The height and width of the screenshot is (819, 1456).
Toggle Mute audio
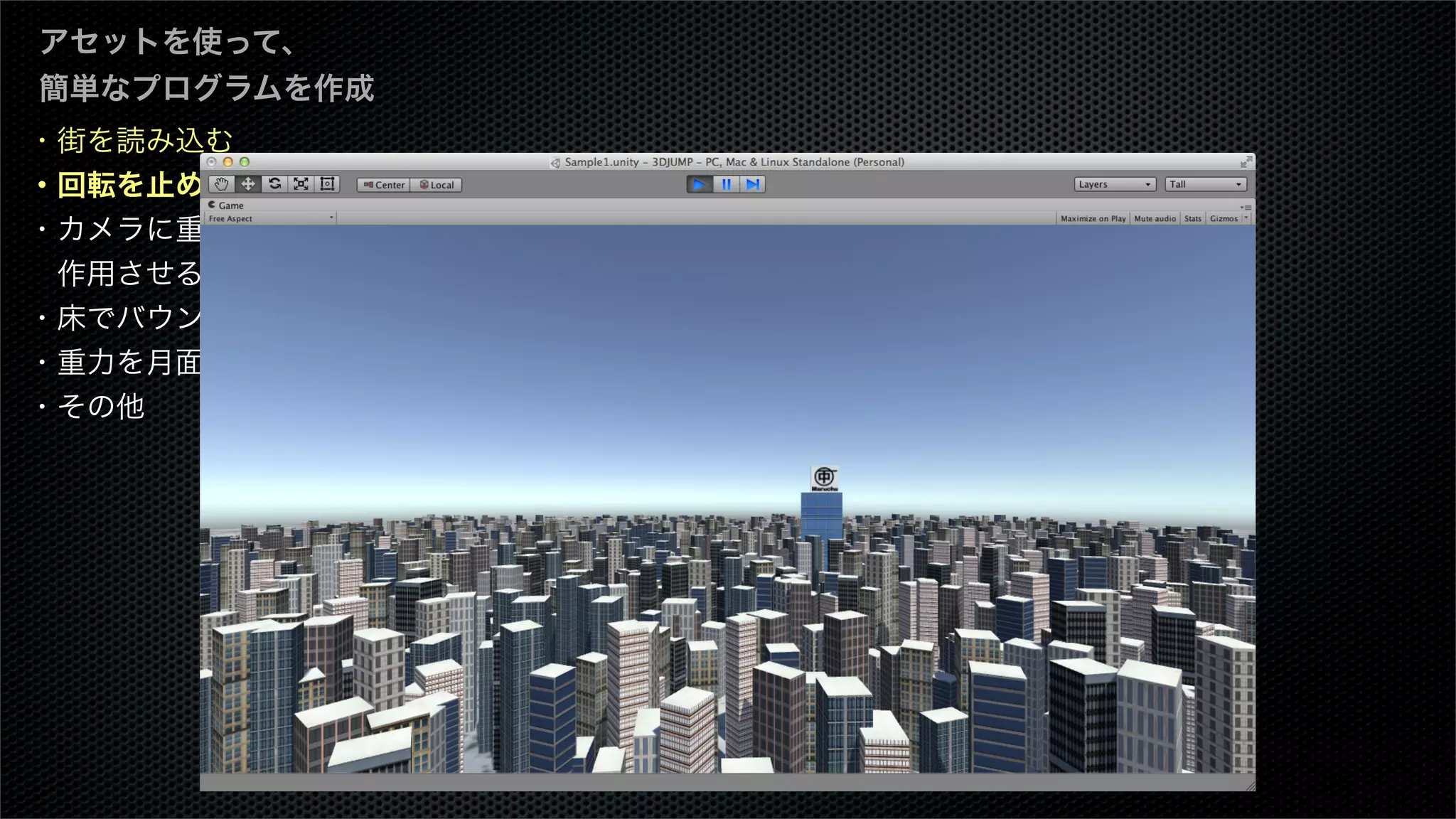pyautogui.click(x=1155, y=219)
